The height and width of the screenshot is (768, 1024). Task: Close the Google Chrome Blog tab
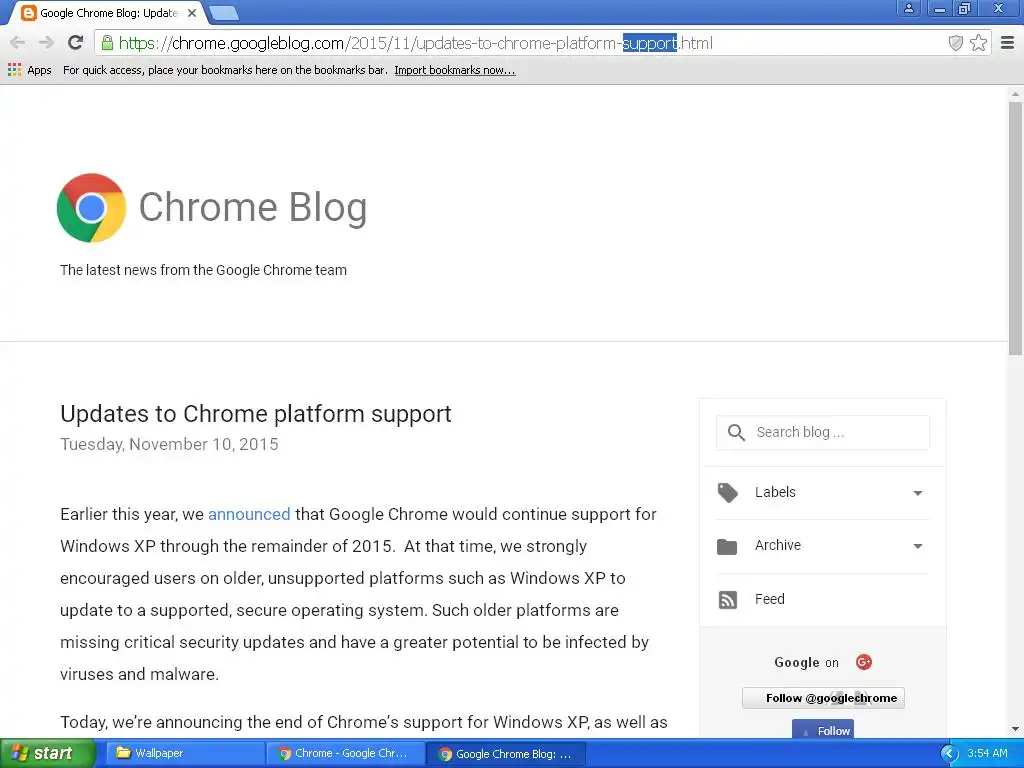coord(192,13)
